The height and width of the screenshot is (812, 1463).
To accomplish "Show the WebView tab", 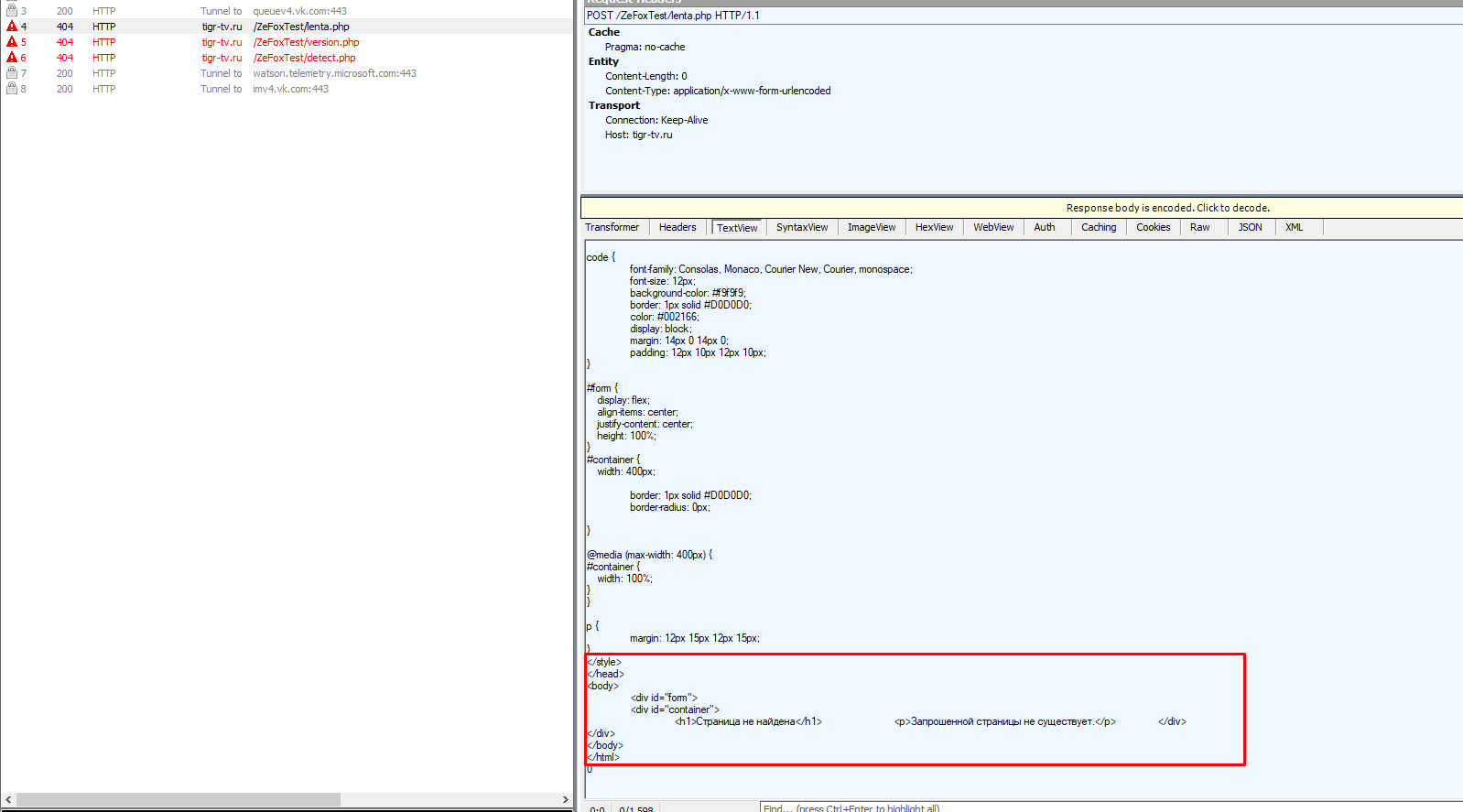I will [x=993, y=227].
